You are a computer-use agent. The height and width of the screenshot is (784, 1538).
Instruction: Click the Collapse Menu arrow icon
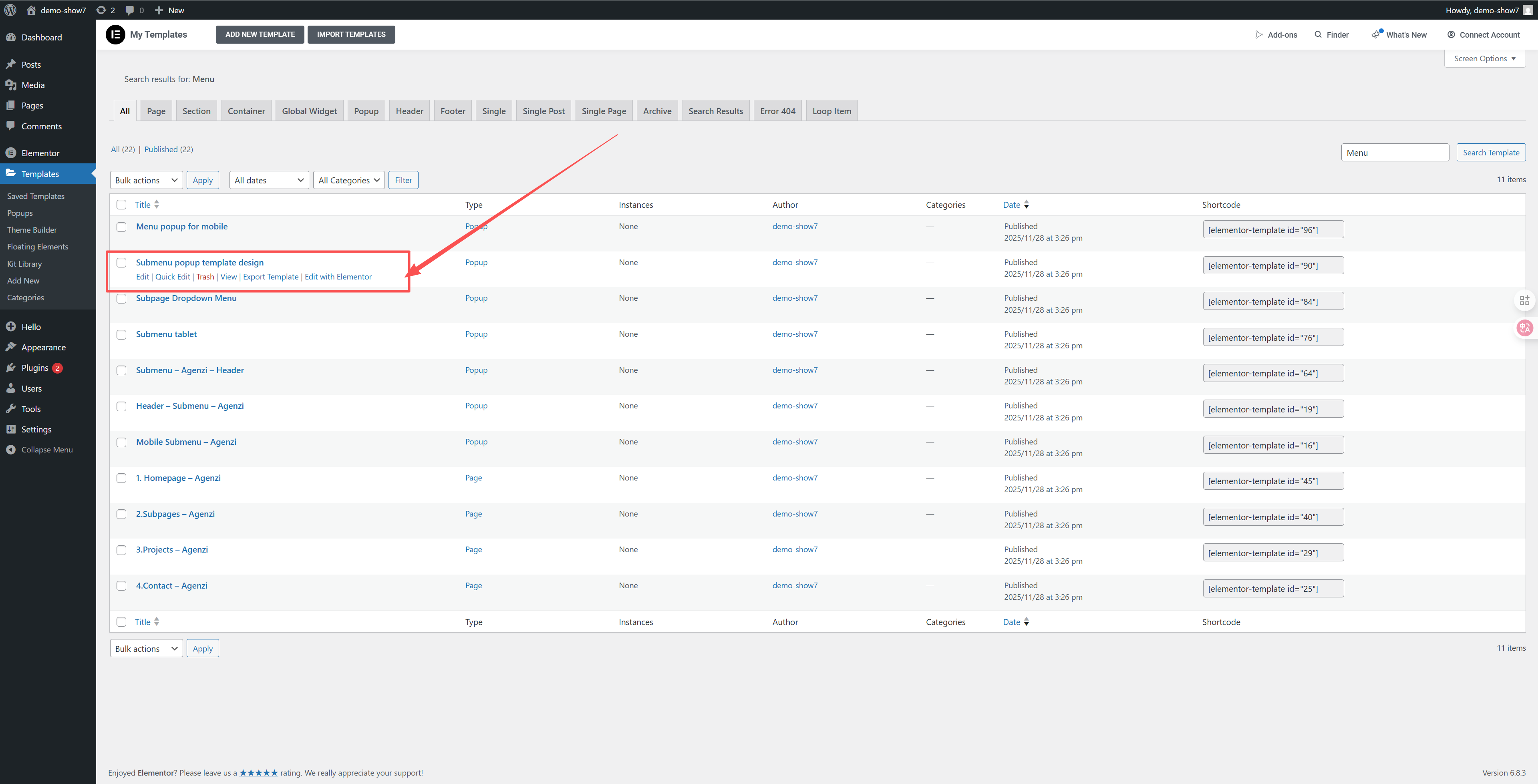click(11, 450)
